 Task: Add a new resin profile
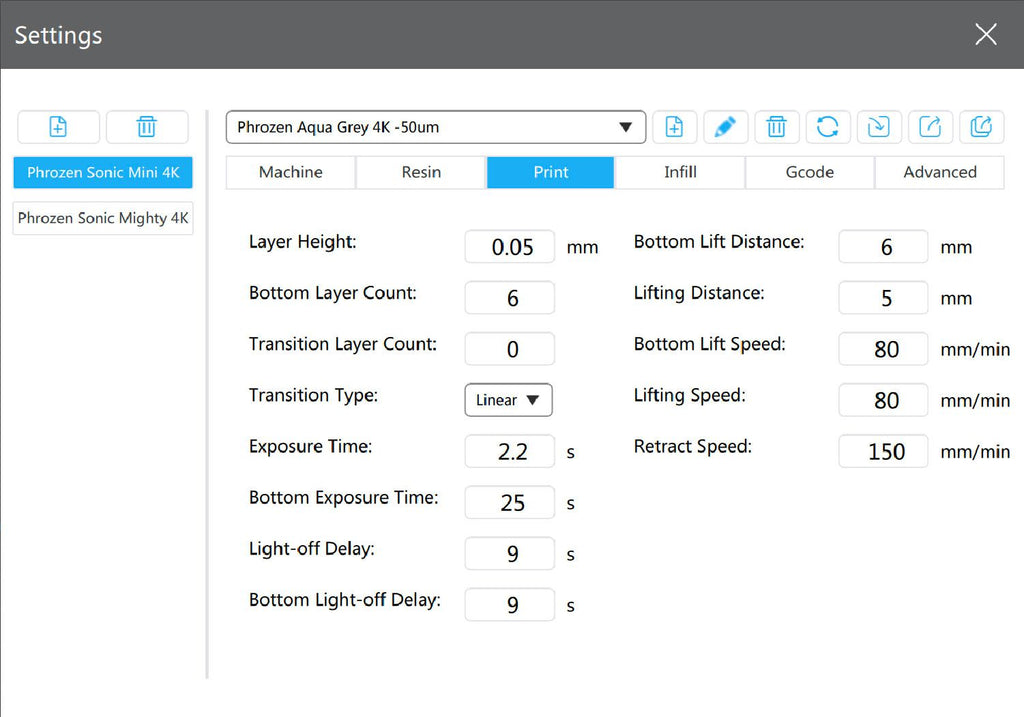pyautogui.click(x=675, y=127)
